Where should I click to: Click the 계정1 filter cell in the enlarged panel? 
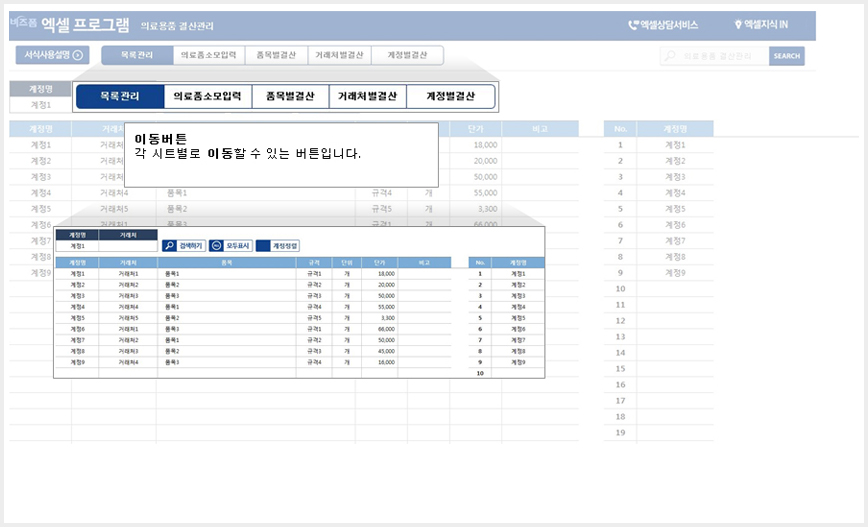coord(77,246)
